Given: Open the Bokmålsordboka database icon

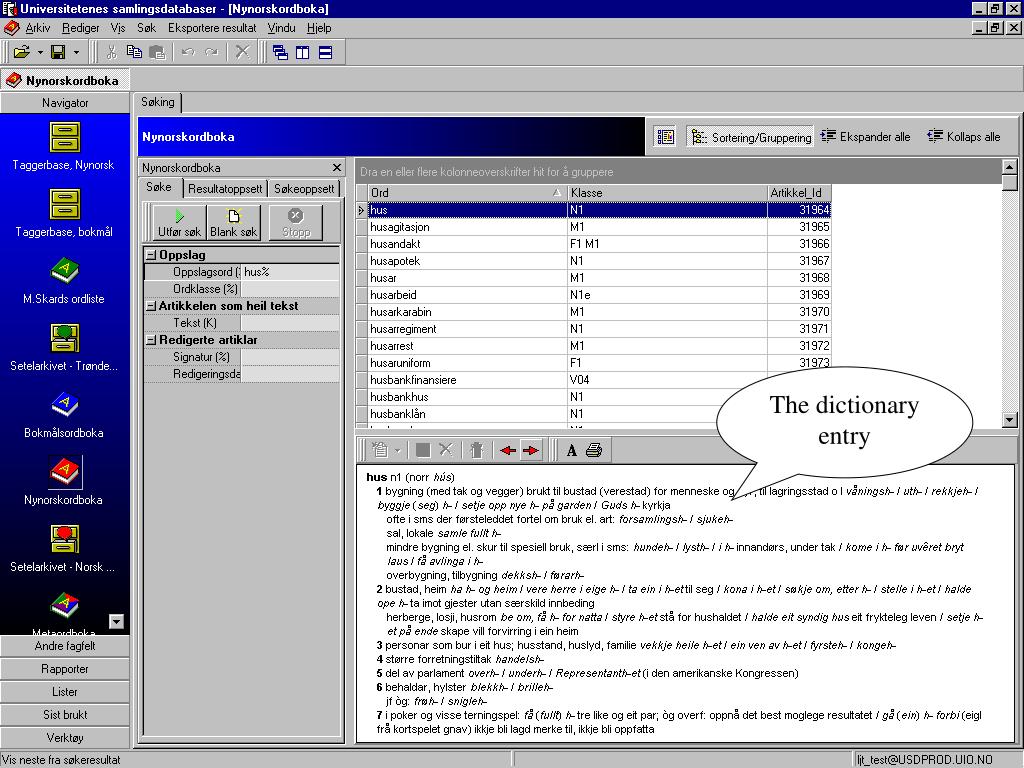Looking at the screenshot, I should pyautogui.click(x=65, y=405).
